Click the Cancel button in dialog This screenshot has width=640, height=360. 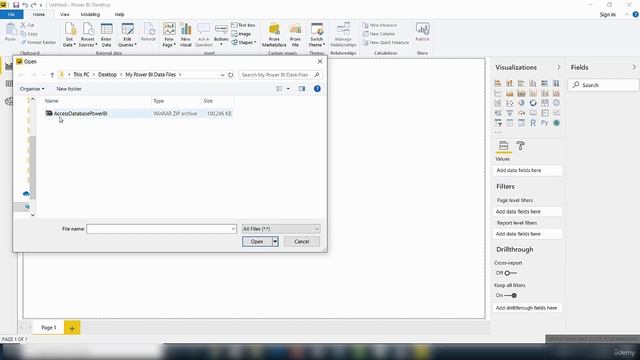point(302,242)
